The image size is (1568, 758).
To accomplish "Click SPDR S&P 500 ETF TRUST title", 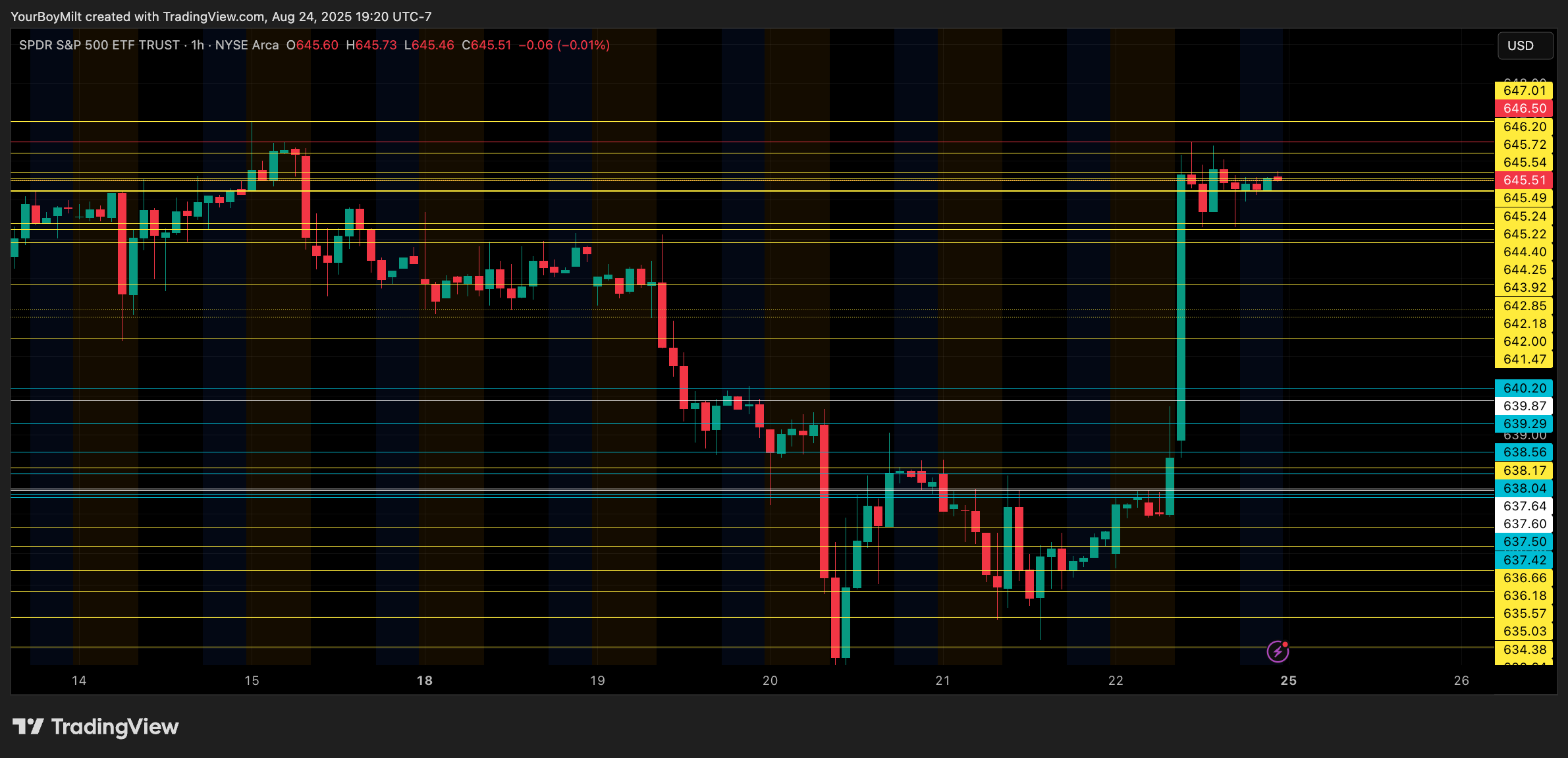I will (x=99, y=45).
